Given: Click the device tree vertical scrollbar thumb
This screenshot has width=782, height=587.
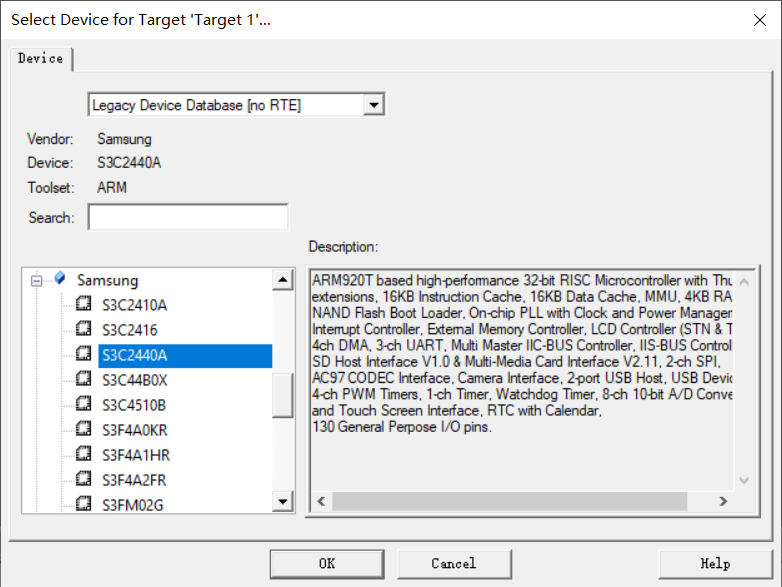Looking at the screenshot, I should point(283,395).
